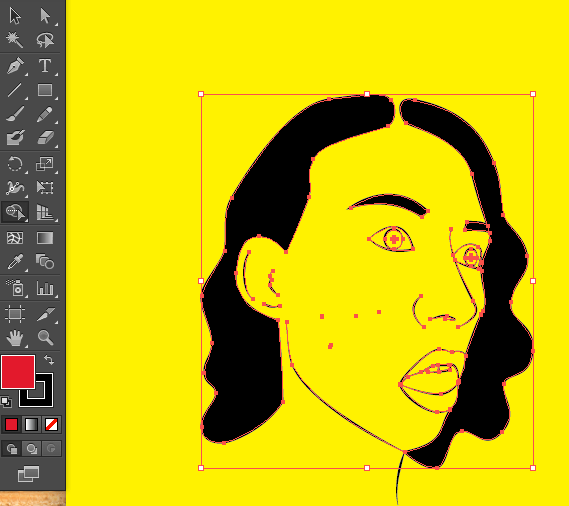This screenshot has height=506, width=569.
Task: Select the Pen tool
Action: tap(15, 66)
